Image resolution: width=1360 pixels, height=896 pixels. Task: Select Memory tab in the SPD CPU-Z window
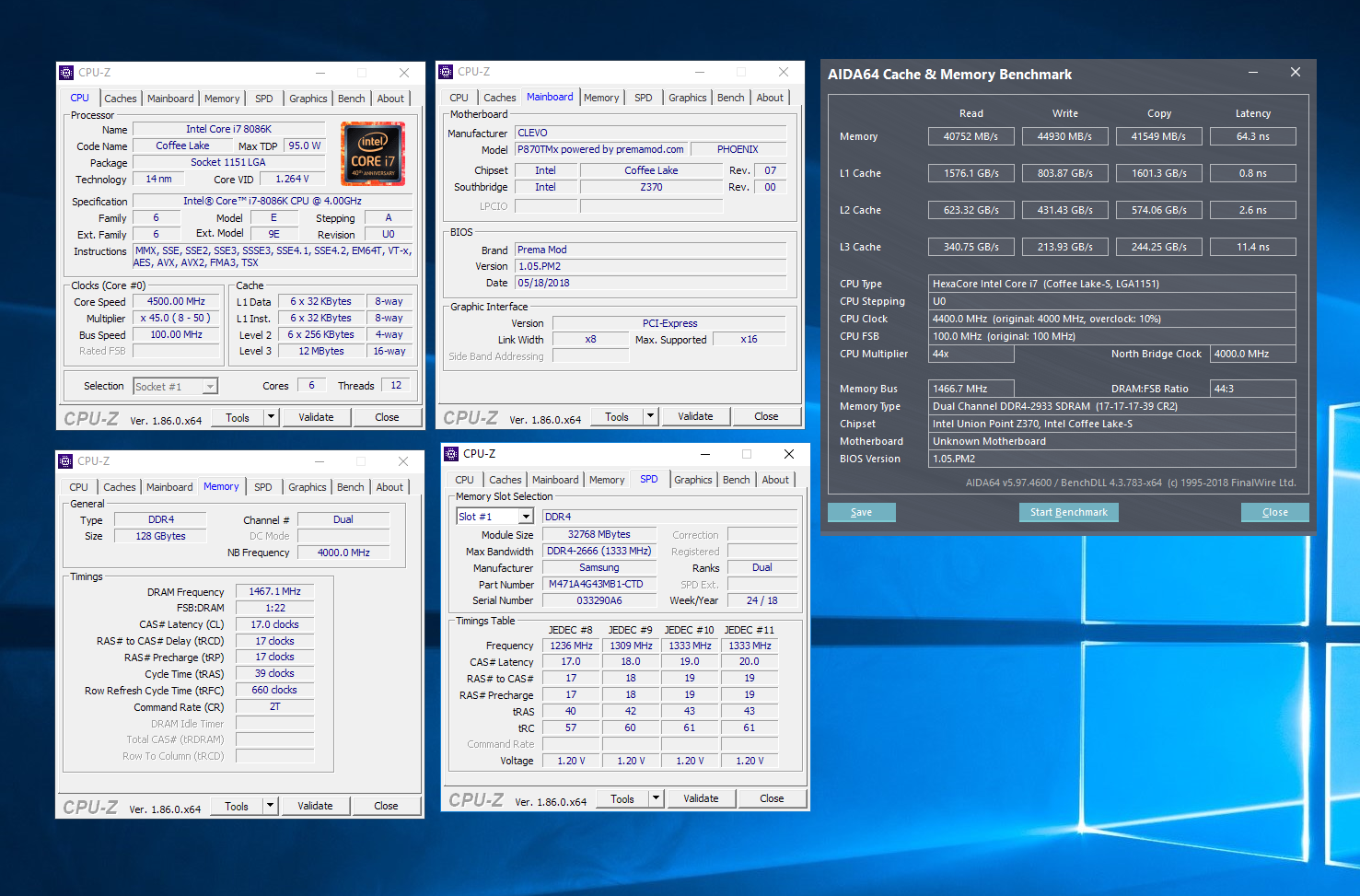click(607, 480)
